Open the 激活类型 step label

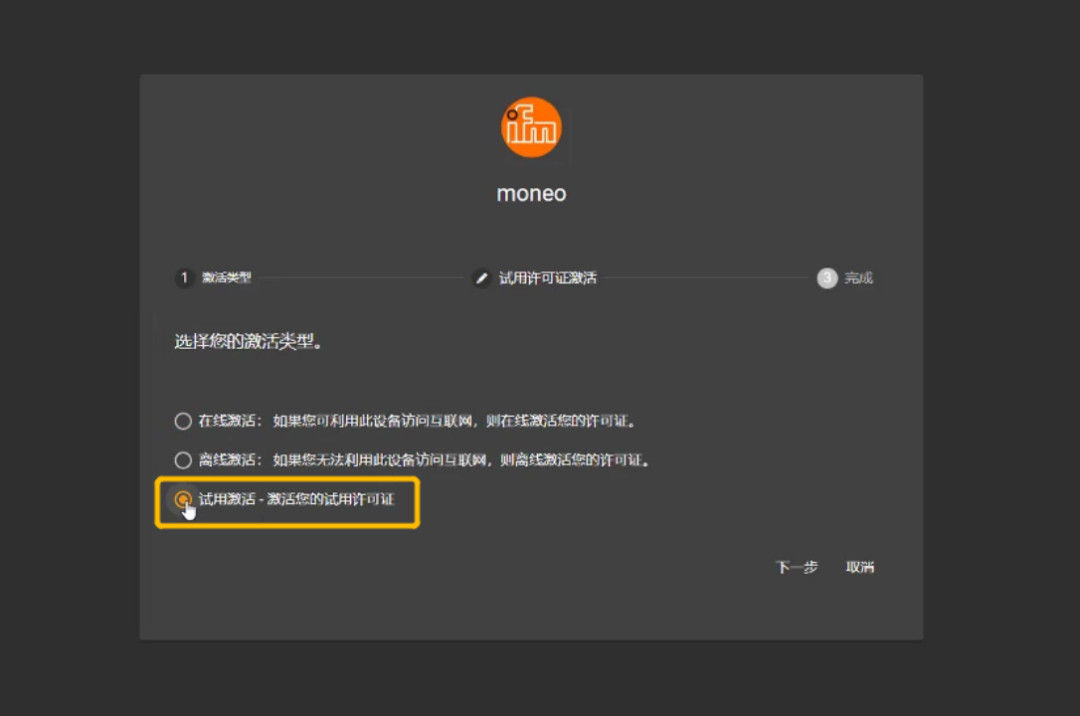pos(226,278)
